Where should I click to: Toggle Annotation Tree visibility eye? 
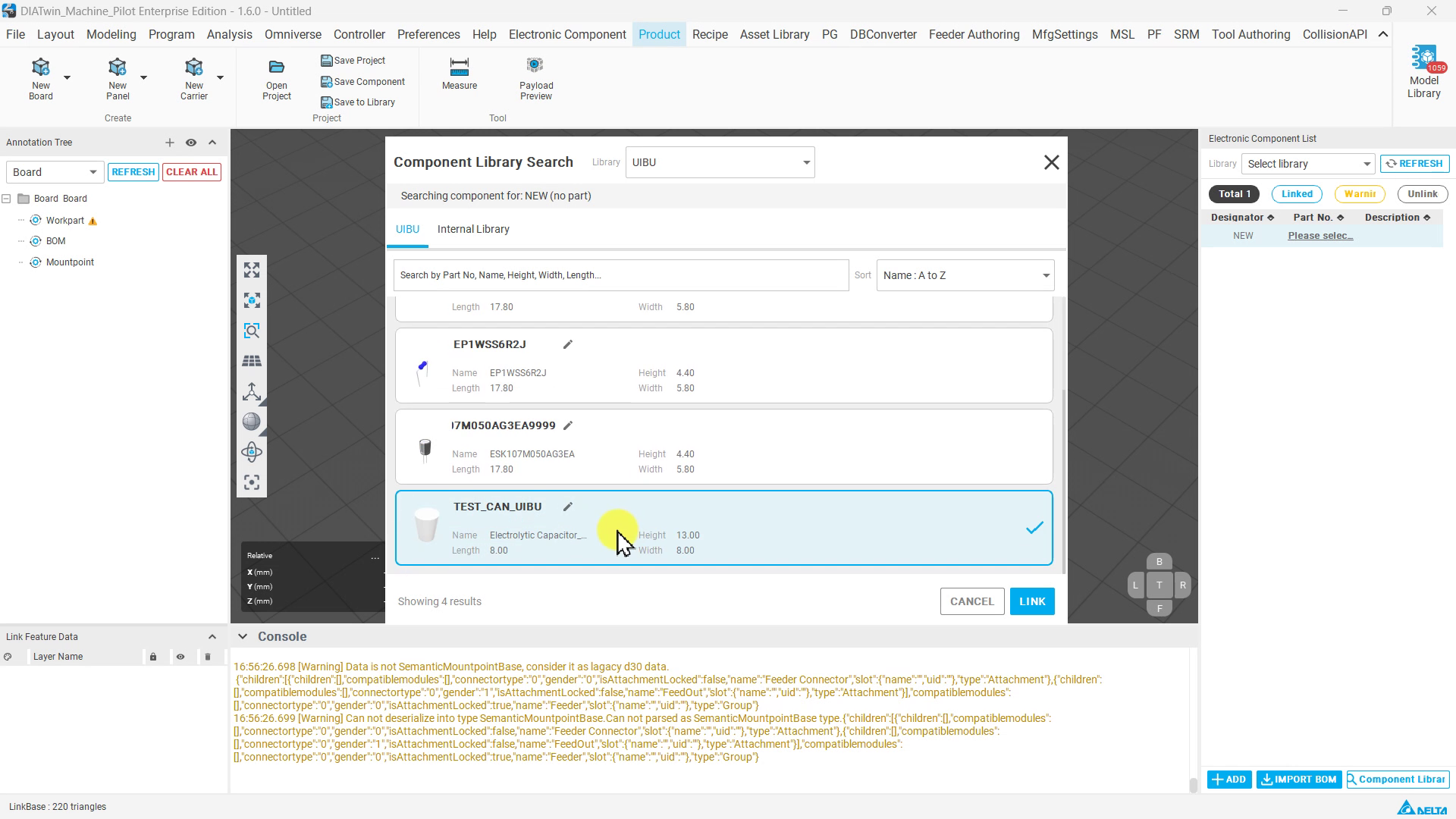191,143
